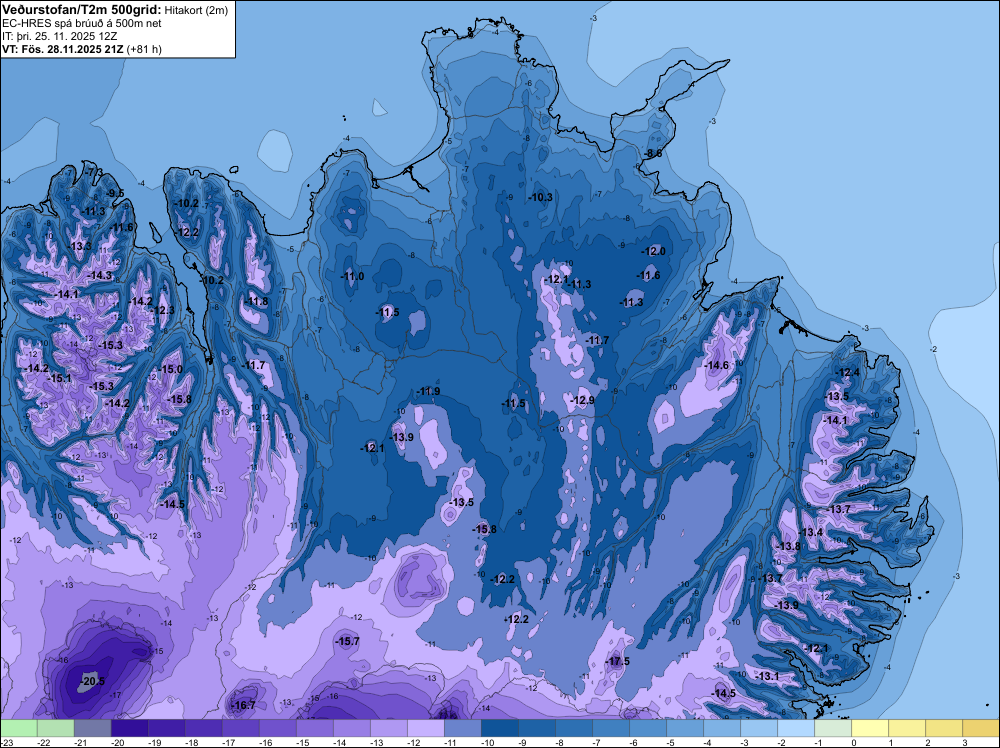Click the -15.0 temperature label
1000x748 pixels.
point(171,369)
